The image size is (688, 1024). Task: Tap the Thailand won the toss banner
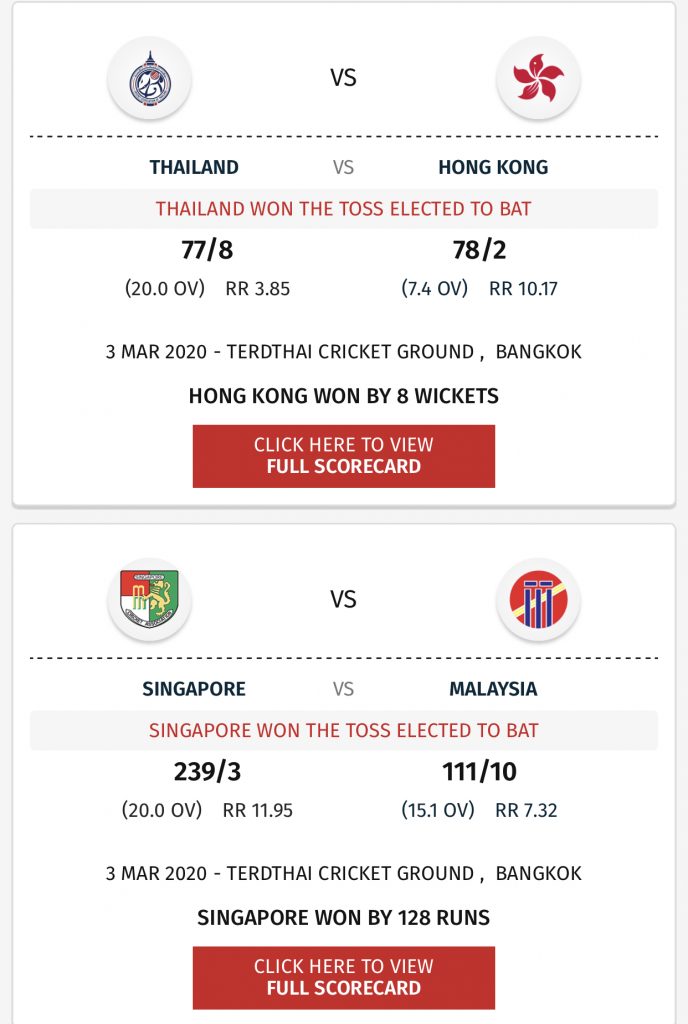pos(343,209)
